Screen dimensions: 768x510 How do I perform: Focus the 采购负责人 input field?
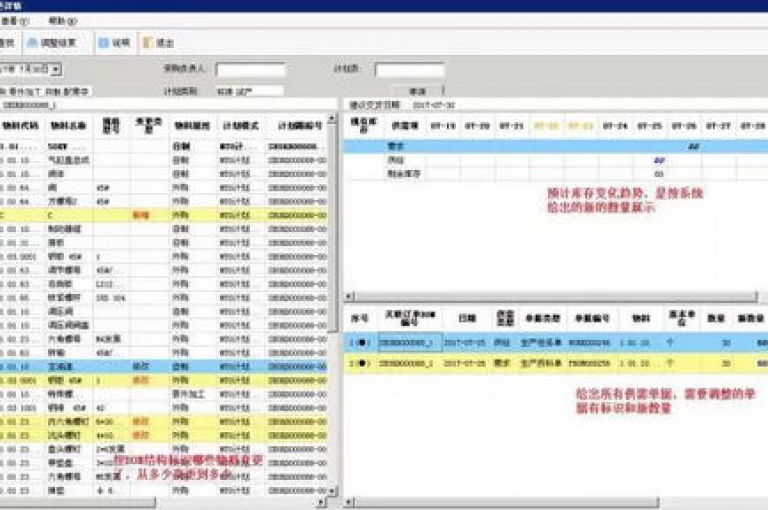click(x=251, y=69)
